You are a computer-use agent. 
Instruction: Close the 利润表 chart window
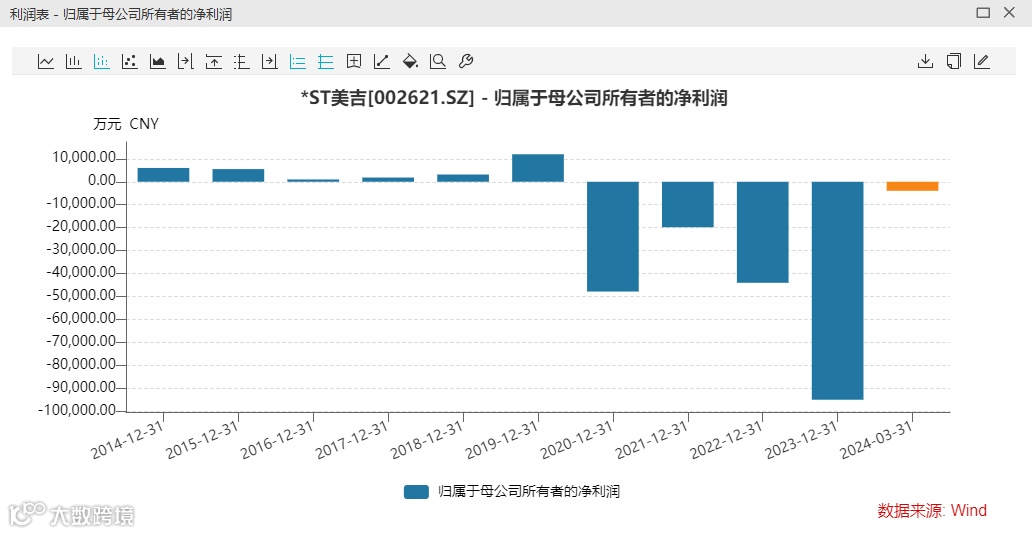pos(1010,13)
